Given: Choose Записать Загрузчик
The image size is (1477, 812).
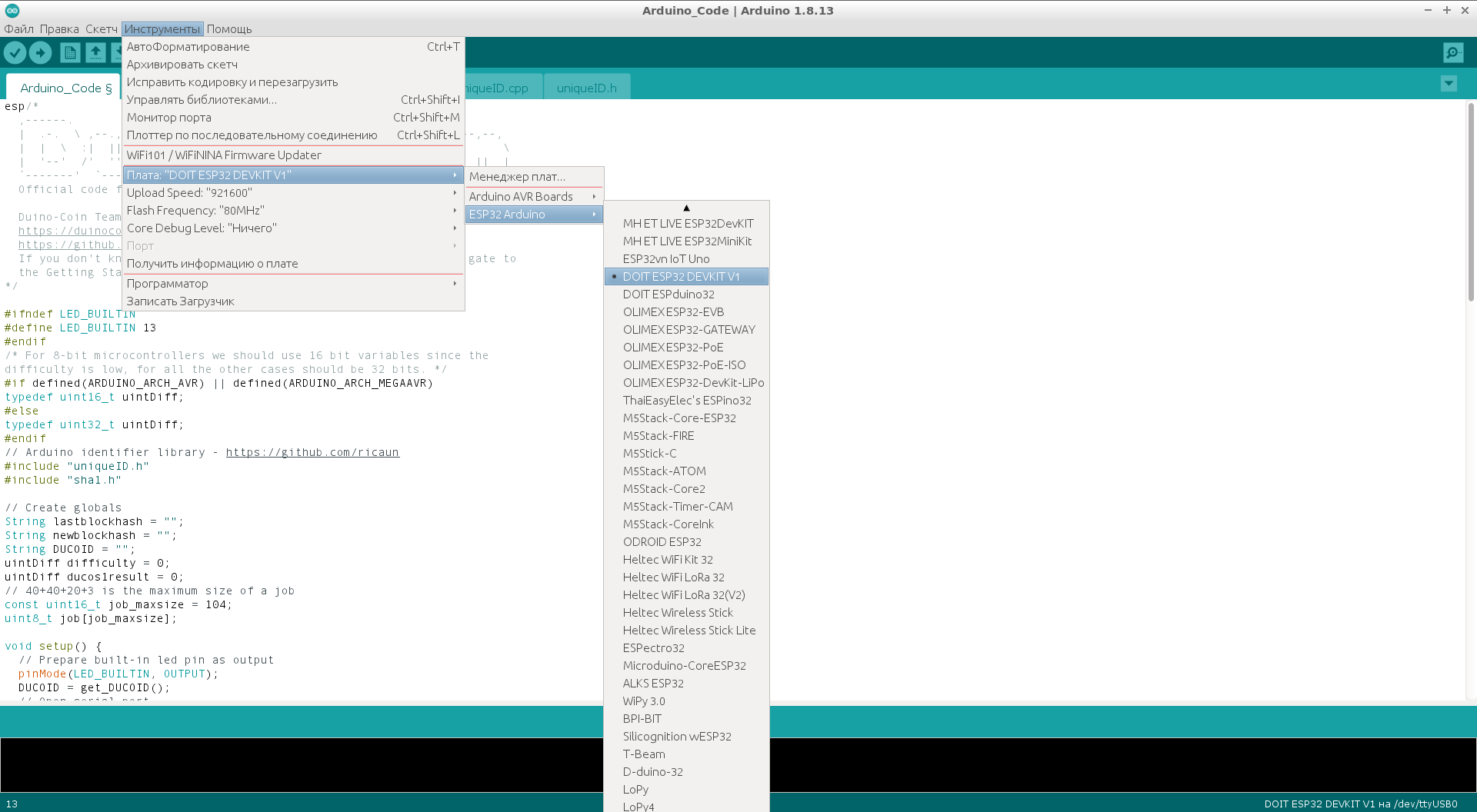Looking at the screenshot, I should (293, 301).
